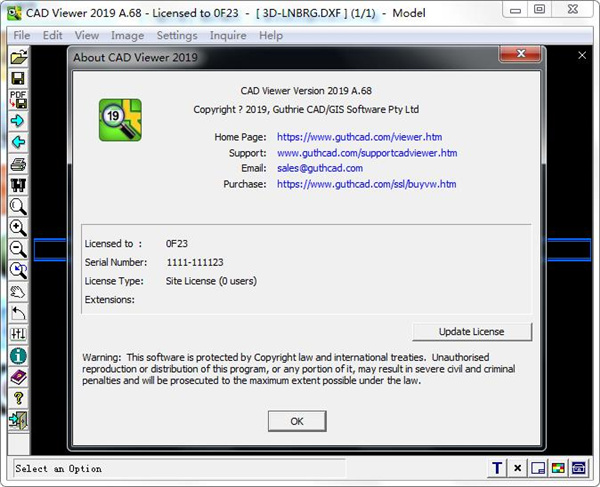The width and height of the screenshot is (600, 487).
Task: Click the Zoom In plus magnifier icon
Action: (18, 228)
